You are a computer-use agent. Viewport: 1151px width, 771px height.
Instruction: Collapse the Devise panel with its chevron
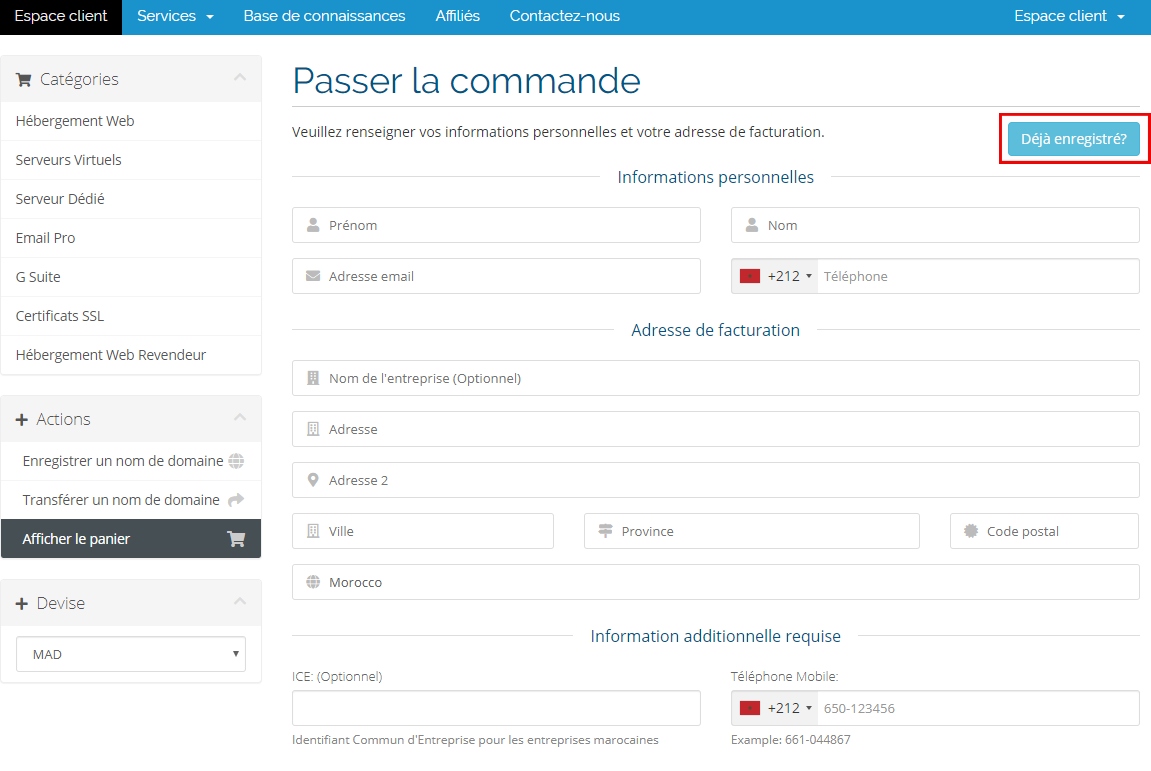click(240, 601)
